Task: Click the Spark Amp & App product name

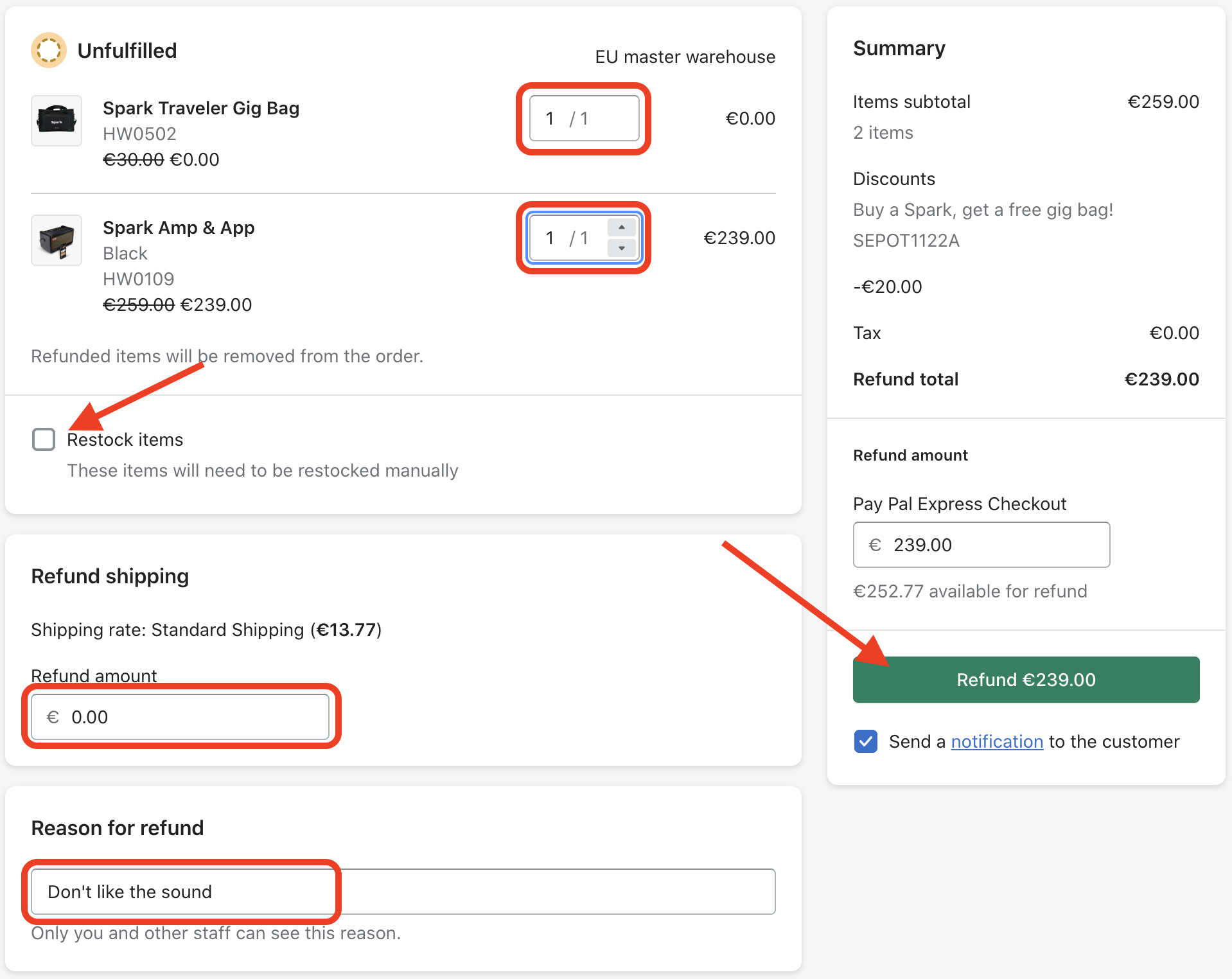Action: [179, 227]
